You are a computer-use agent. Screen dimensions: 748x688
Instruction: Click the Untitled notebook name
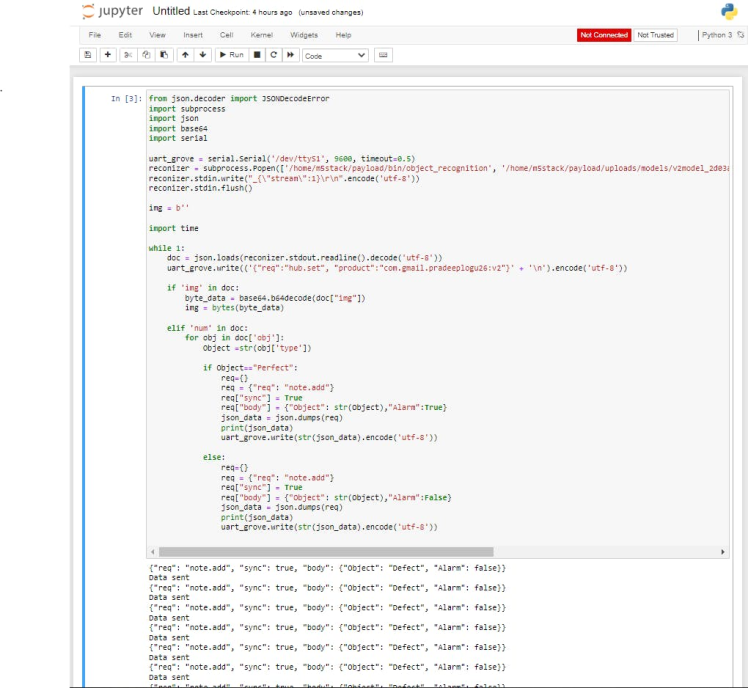click(172, 12)
